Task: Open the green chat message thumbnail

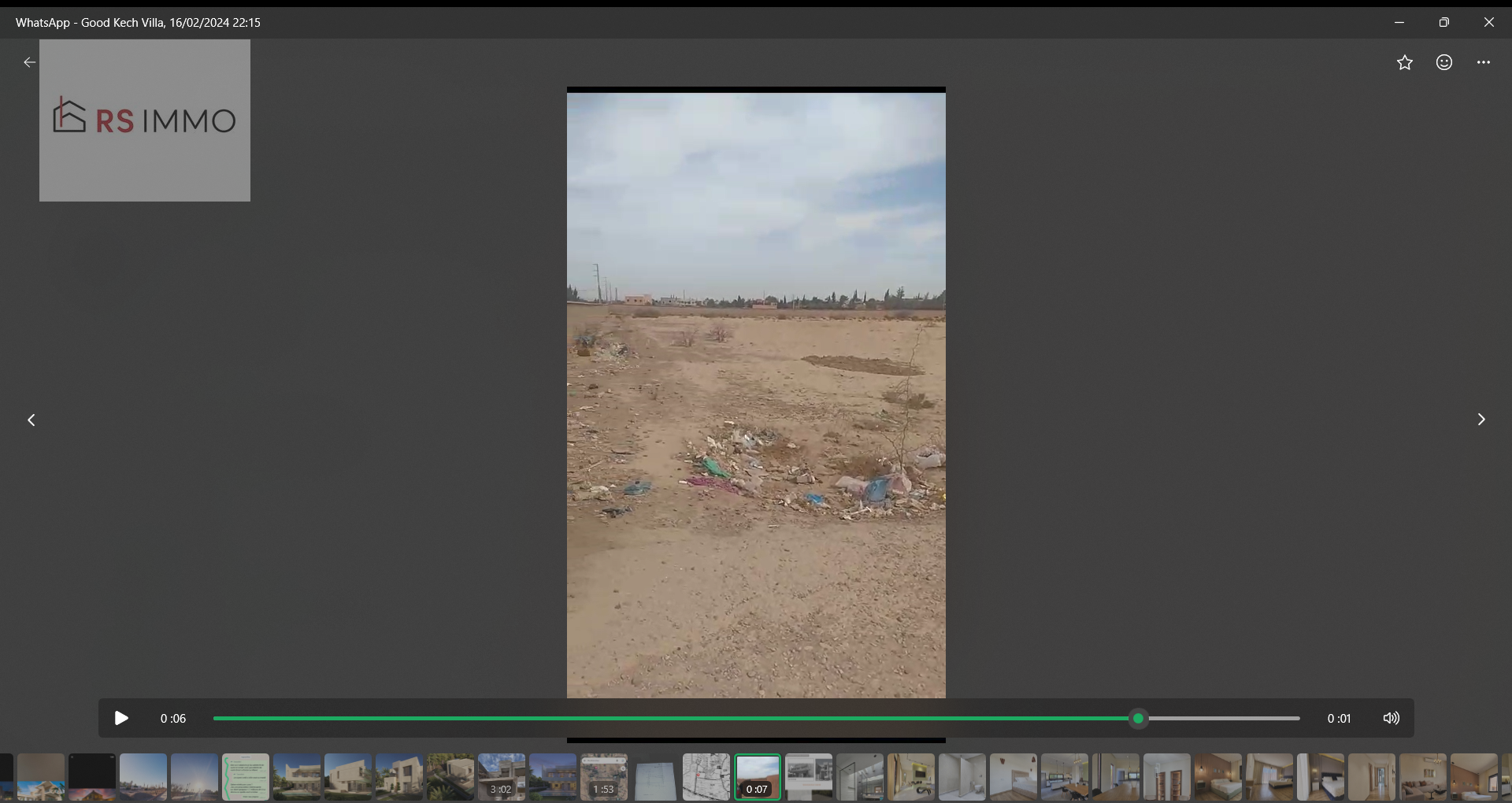Action: coord(246,777)
